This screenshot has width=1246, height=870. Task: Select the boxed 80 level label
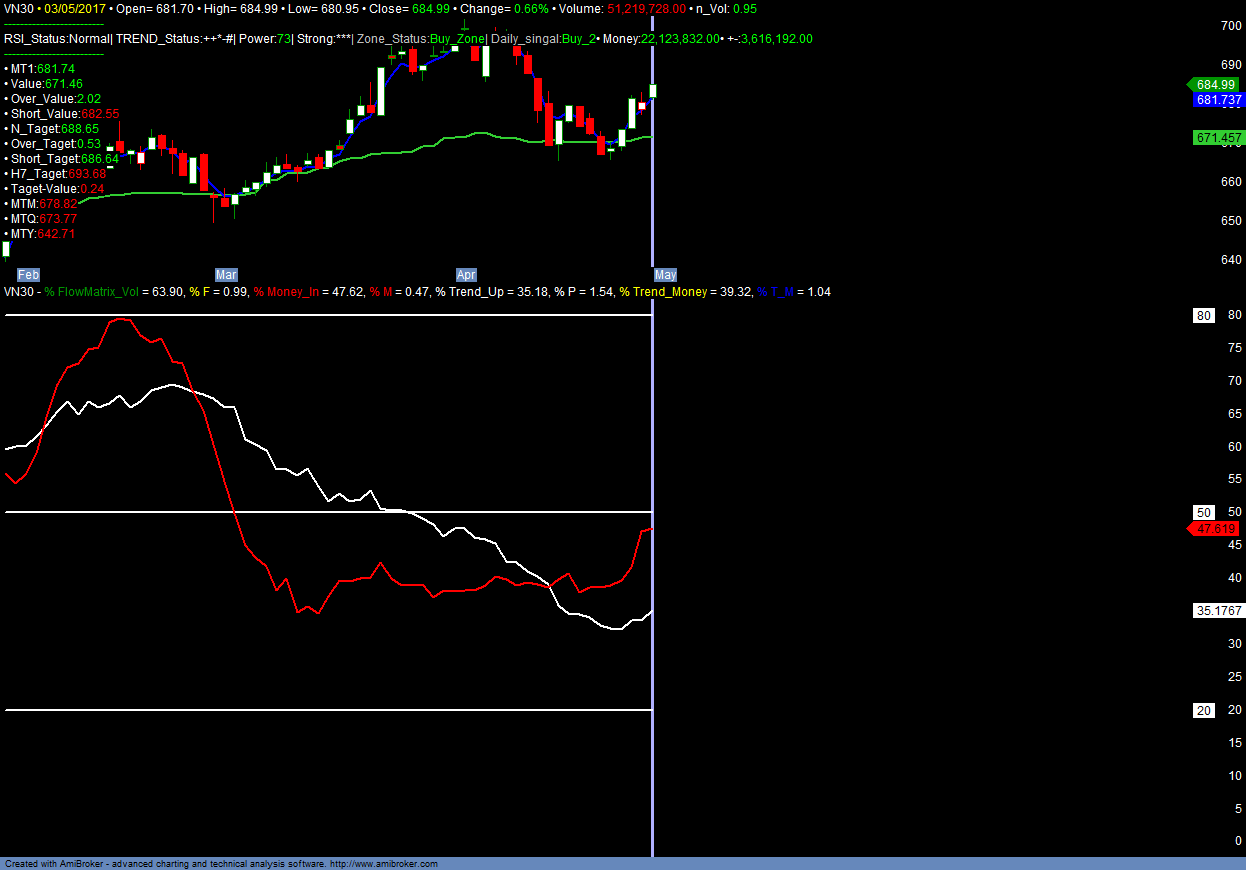(x=1204, y=316)
